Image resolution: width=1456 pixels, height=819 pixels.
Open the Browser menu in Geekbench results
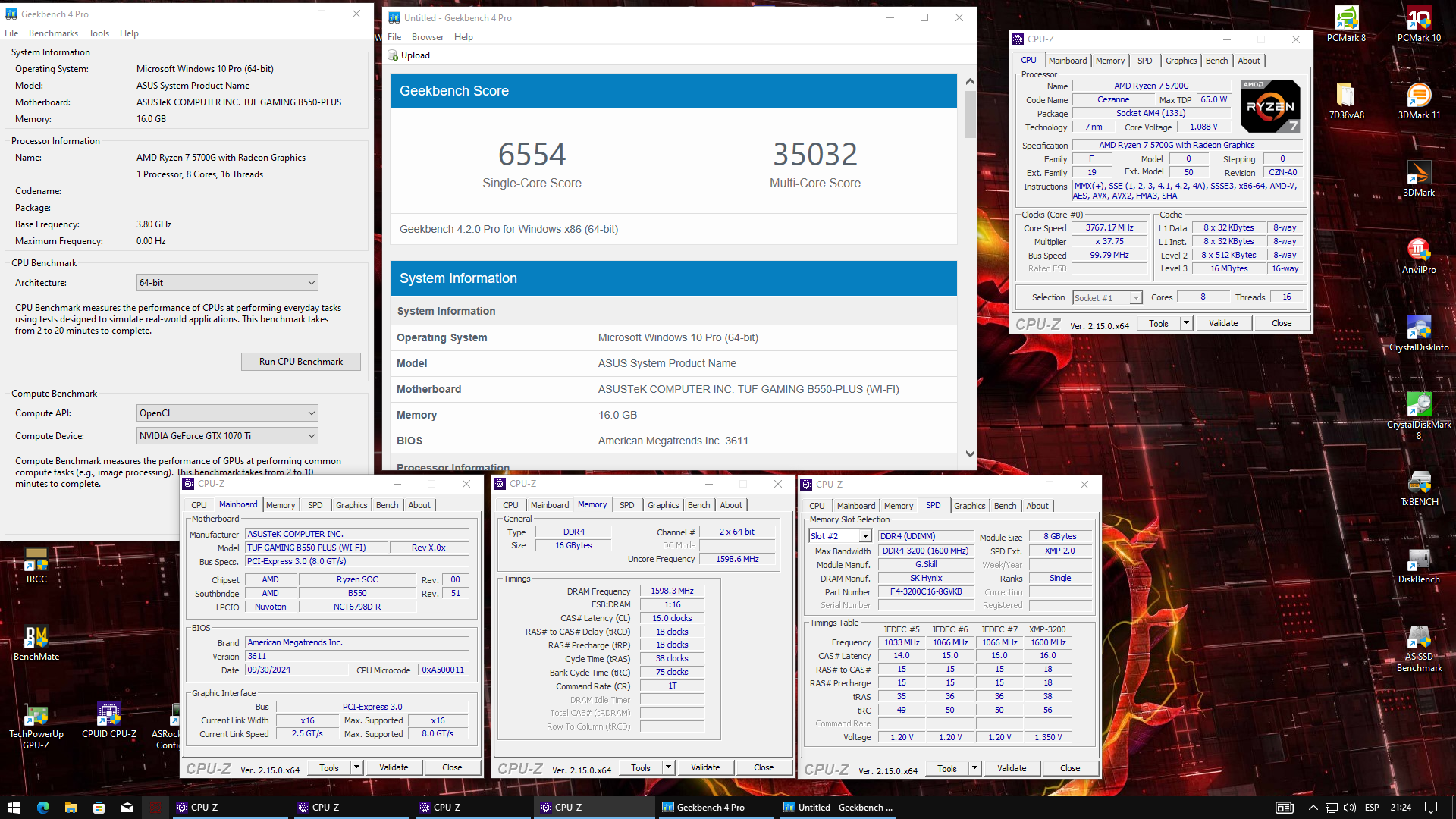(x=428, y=37)
